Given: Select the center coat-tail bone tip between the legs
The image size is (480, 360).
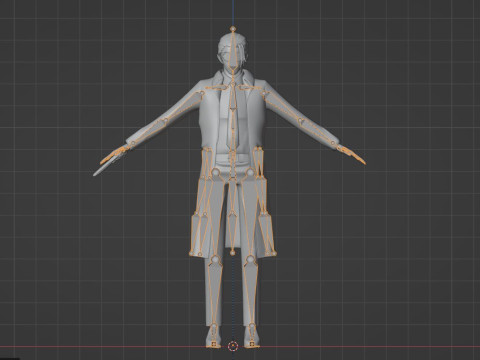Looking at the screenshot, I should coord(232,253).
